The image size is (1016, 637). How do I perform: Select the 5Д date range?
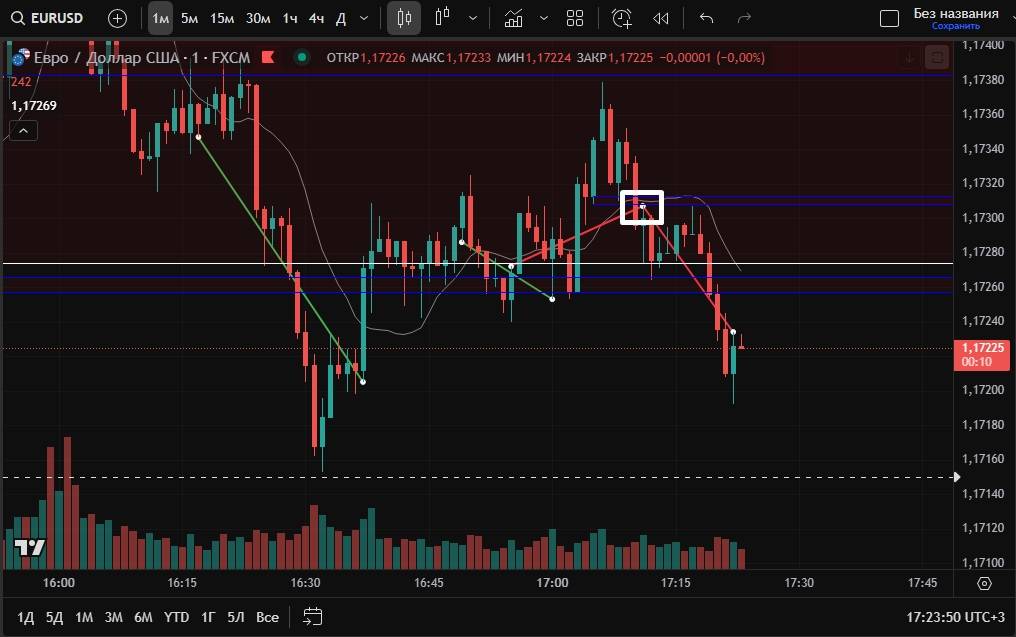pyautogui.click(x=54, y=617)
